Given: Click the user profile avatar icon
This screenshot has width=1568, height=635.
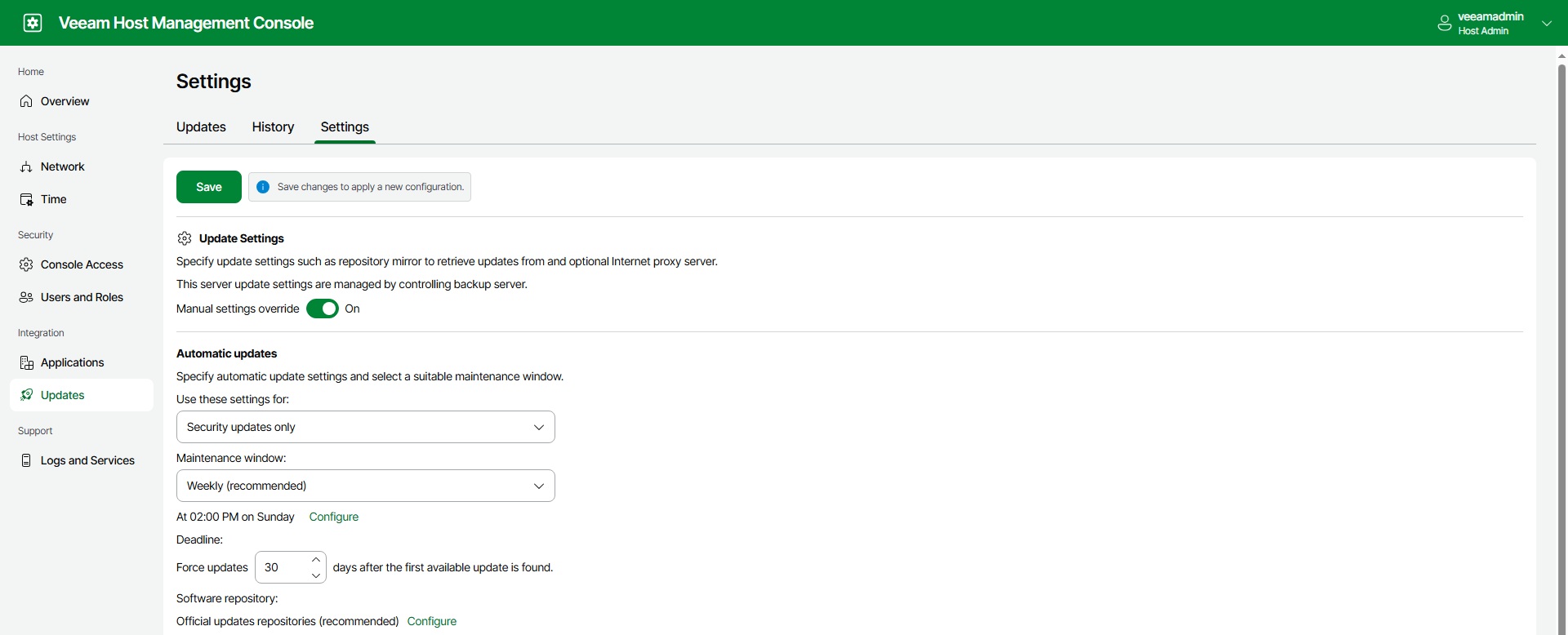Looking at the screenshot, I should 1444,24.
